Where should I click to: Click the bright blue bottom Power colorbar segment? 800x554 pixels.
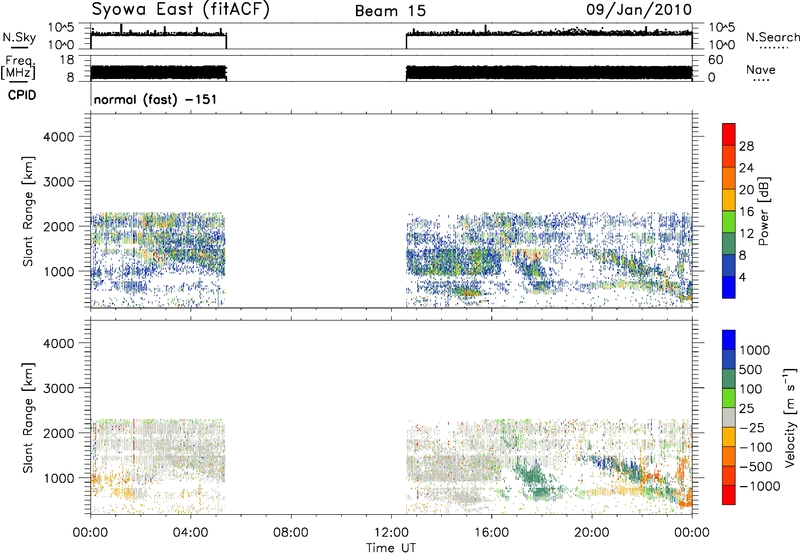(x=729, y=287)
